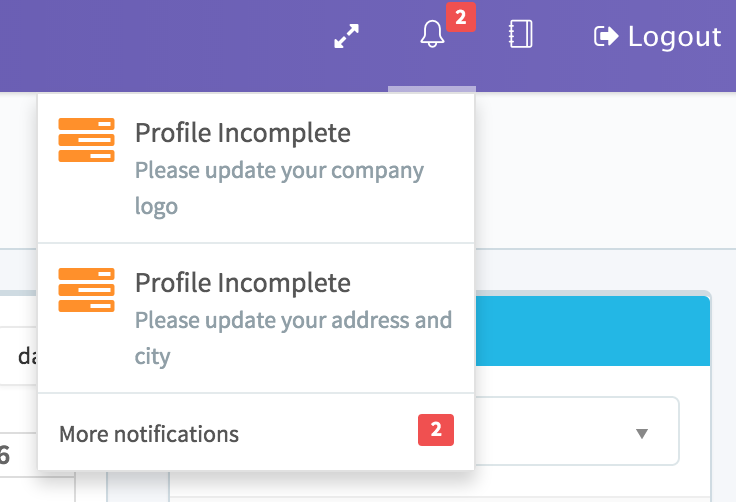Click the red 2 badge near More notifications
The image size is (736, 502).
click(435, 430)
